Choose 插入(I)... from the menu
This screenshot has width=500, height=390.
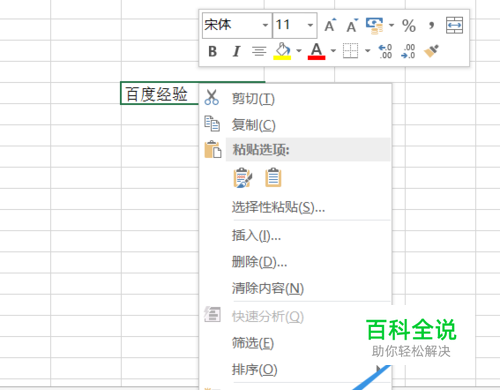point(295,236)
